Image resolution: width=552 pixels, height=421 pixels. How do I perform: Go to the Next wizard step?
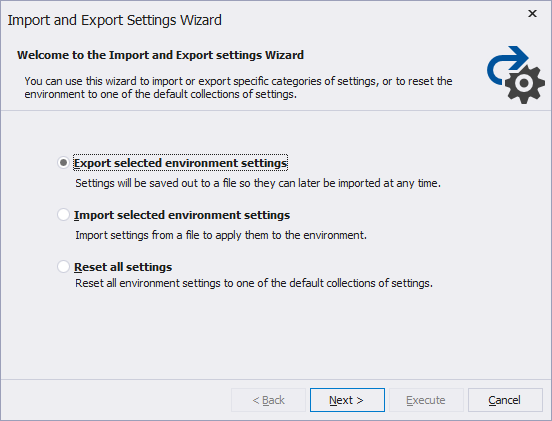(347, 400)
